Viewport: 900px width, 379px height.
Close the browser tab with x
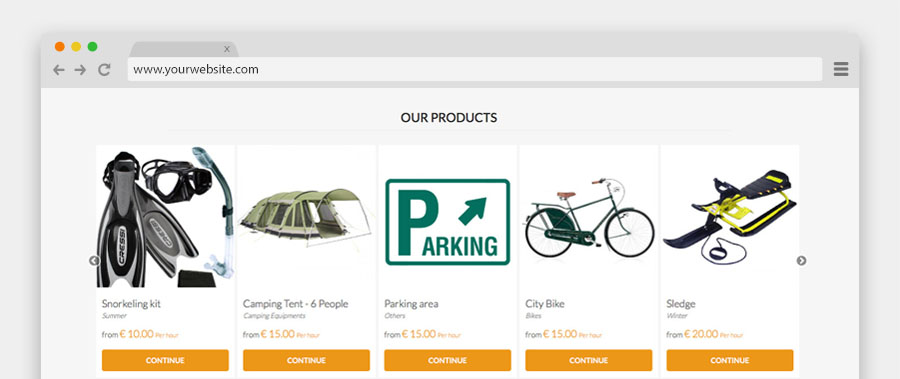coord(227,49)
